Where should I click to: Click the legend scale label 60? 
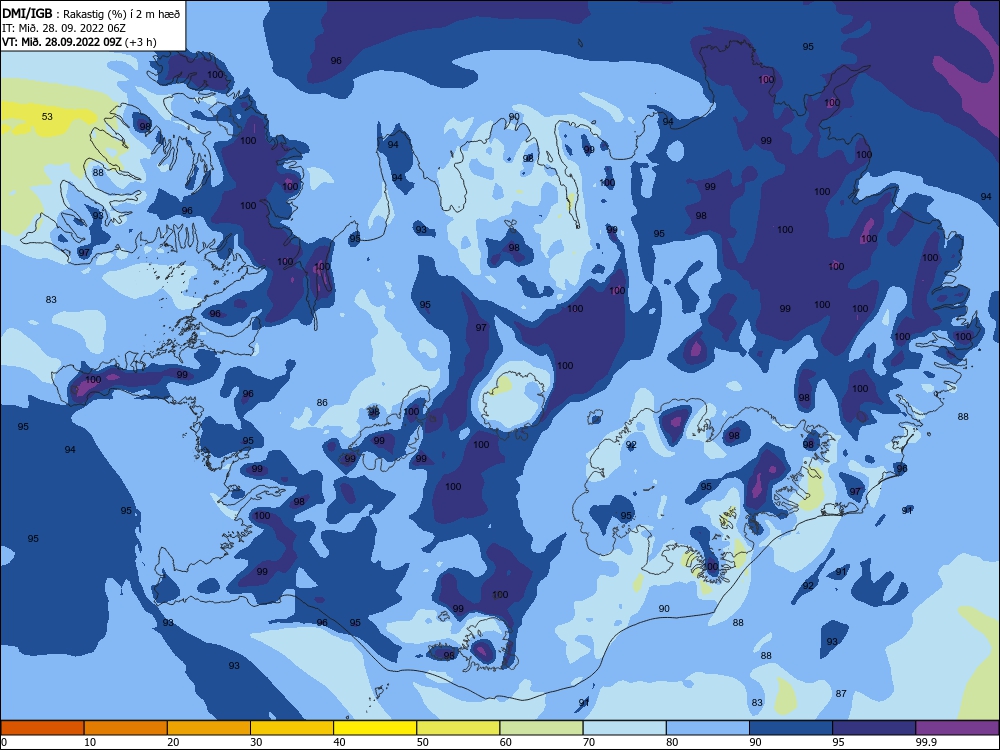pyautogui.click(x=506, y=742)
